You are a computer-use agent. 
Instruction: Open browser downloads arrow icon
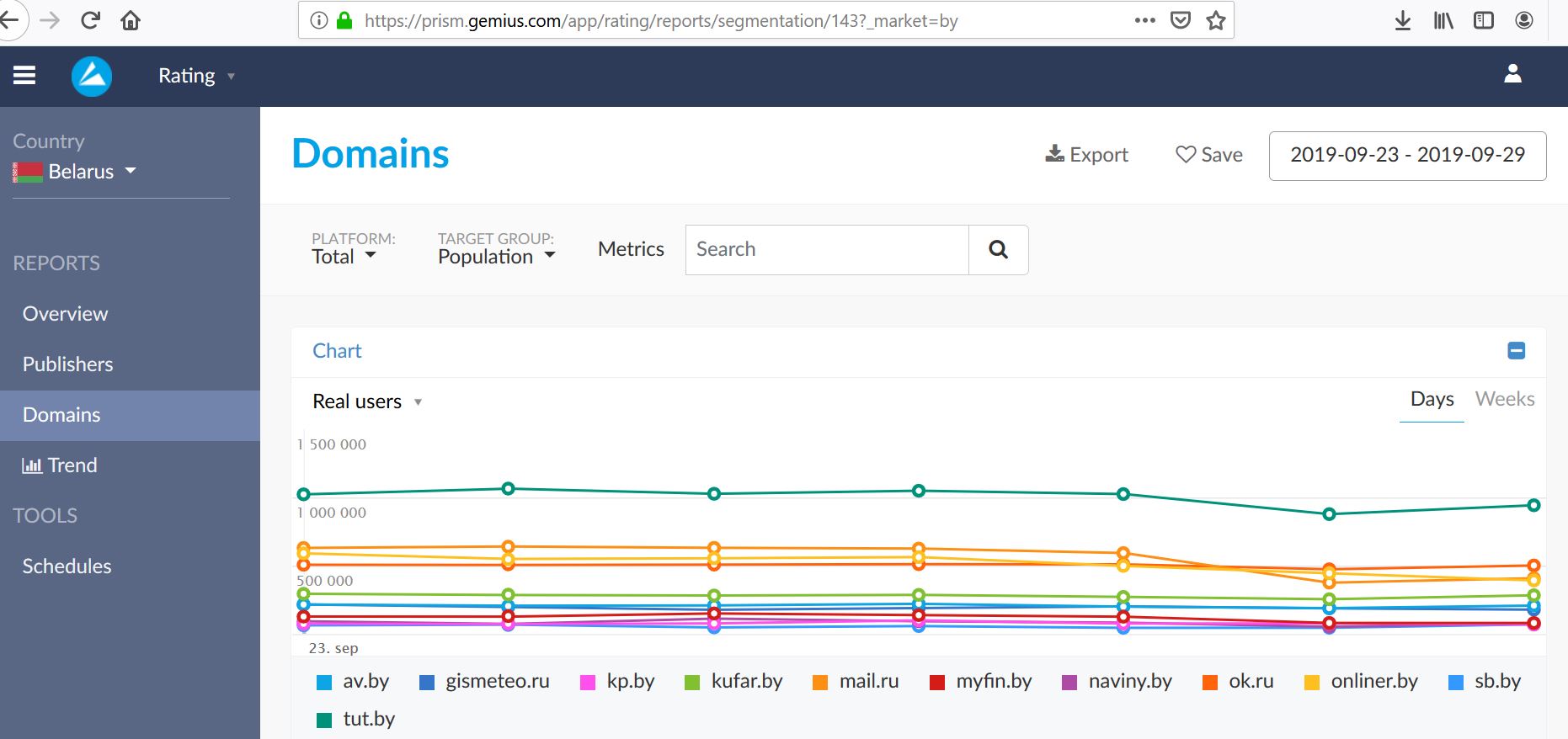1402,21
